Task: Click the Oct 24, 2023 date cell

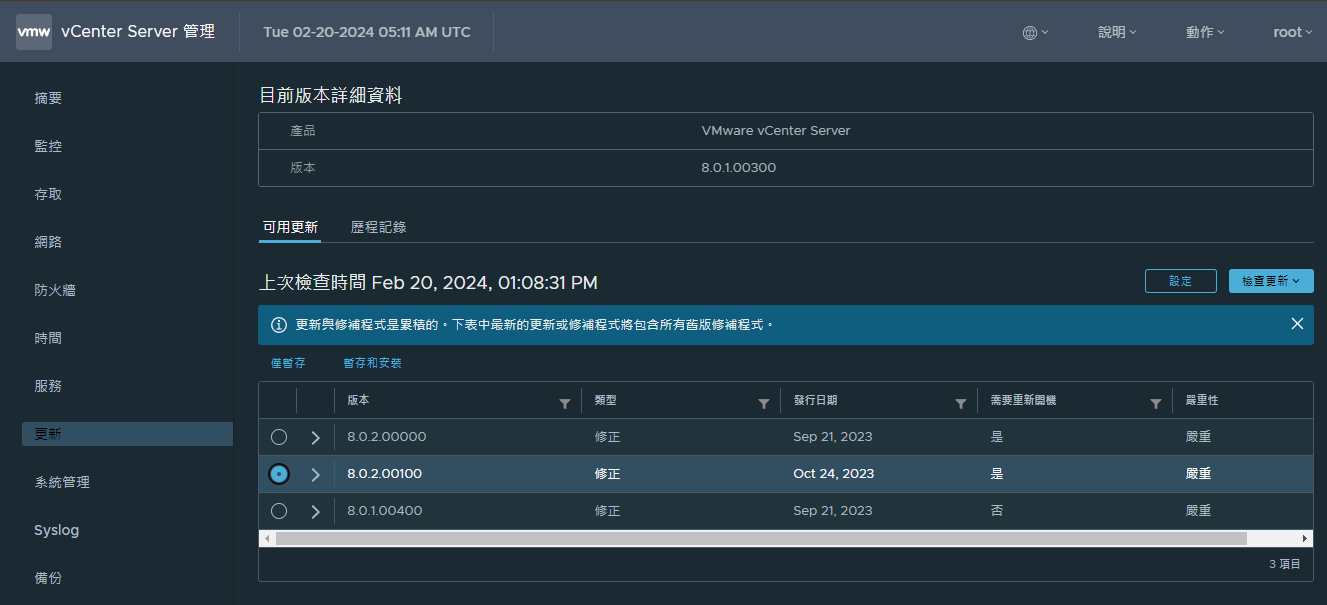Action: coord(834,474)
